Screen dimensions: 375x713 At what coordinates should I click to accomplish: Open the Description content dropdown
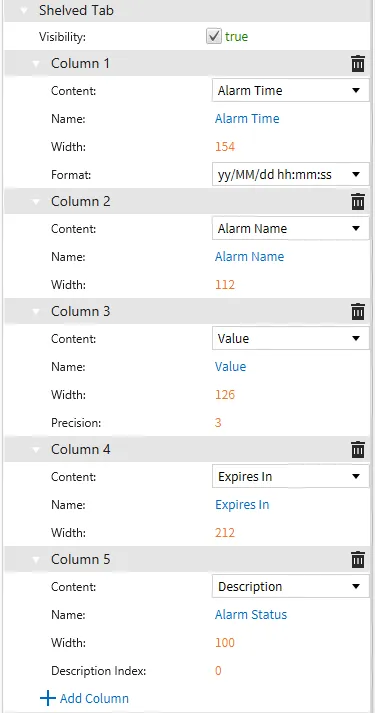click(x=290, y=587)
